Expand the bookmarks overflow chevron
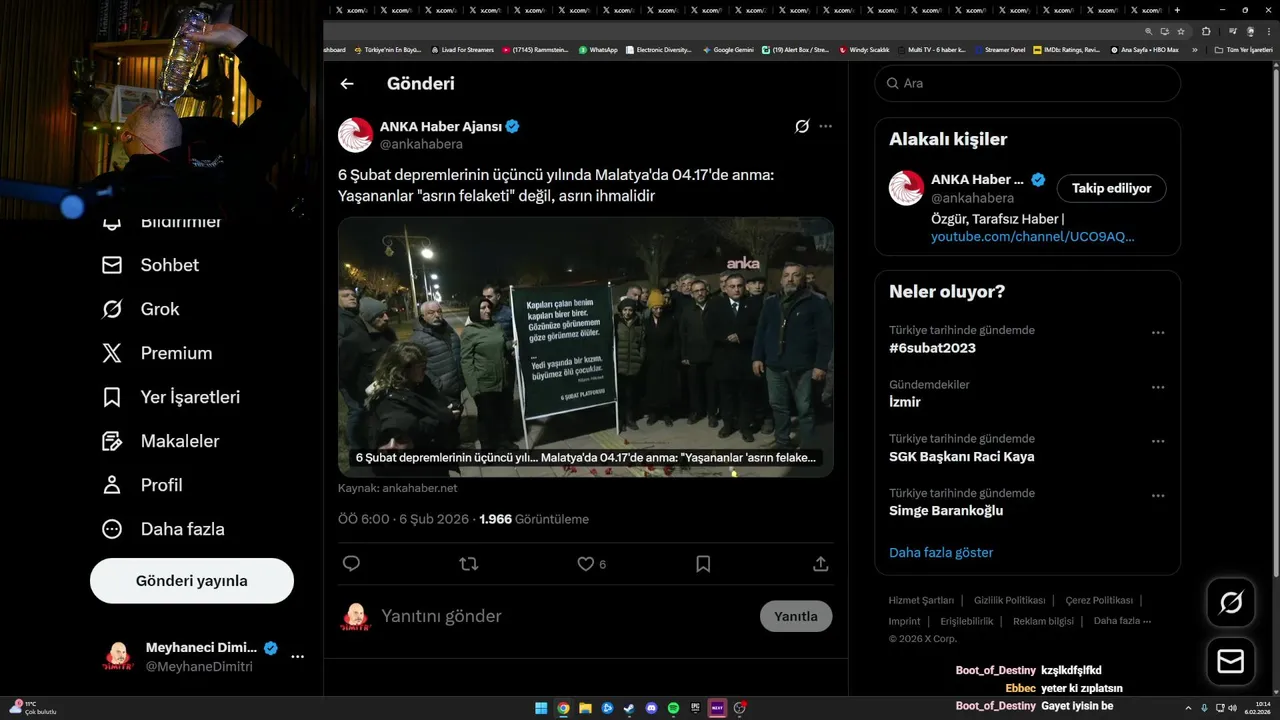Image resolution: width=1280 pixels, height=720 pixels. [1194, 50]
